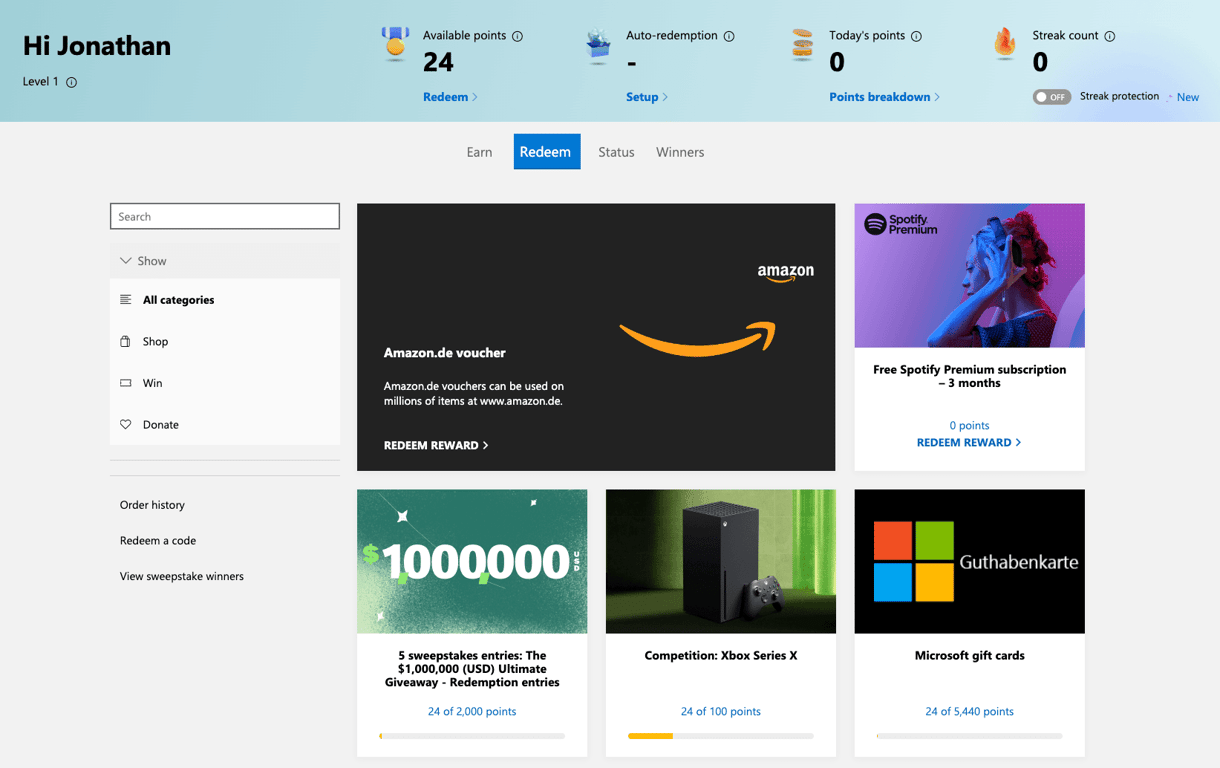Viewport: 1220px width, 768px height.
Task: Switch to the Earn tab
Action: point(479,152)
